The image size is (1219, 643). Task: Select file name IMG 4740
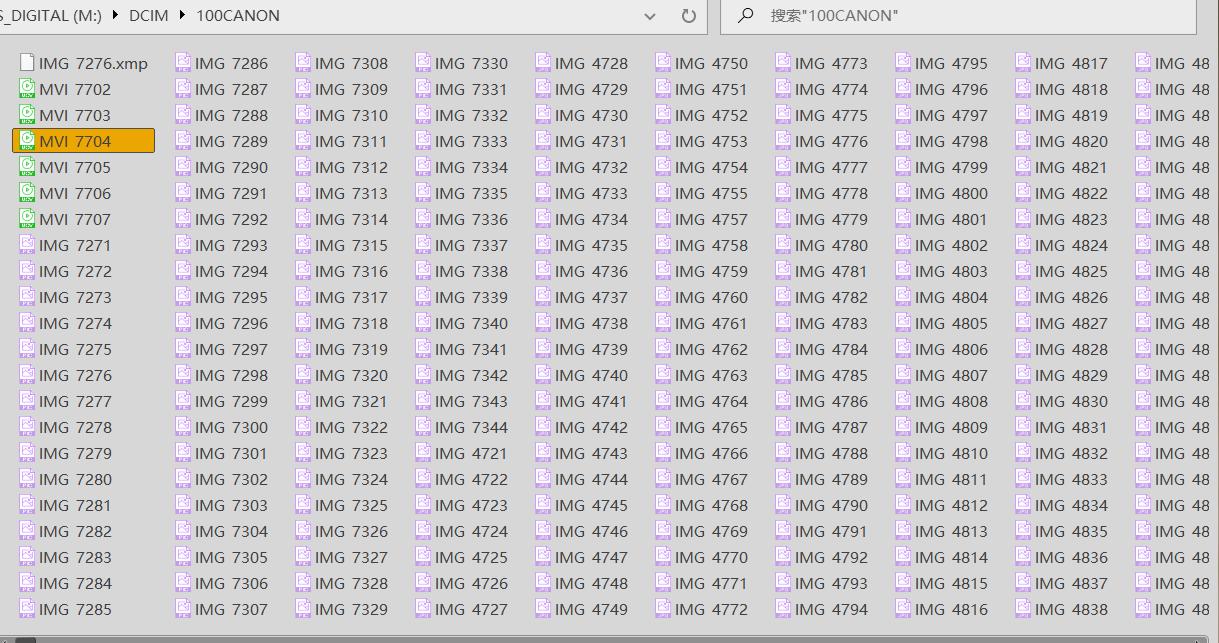coord(592,375)
